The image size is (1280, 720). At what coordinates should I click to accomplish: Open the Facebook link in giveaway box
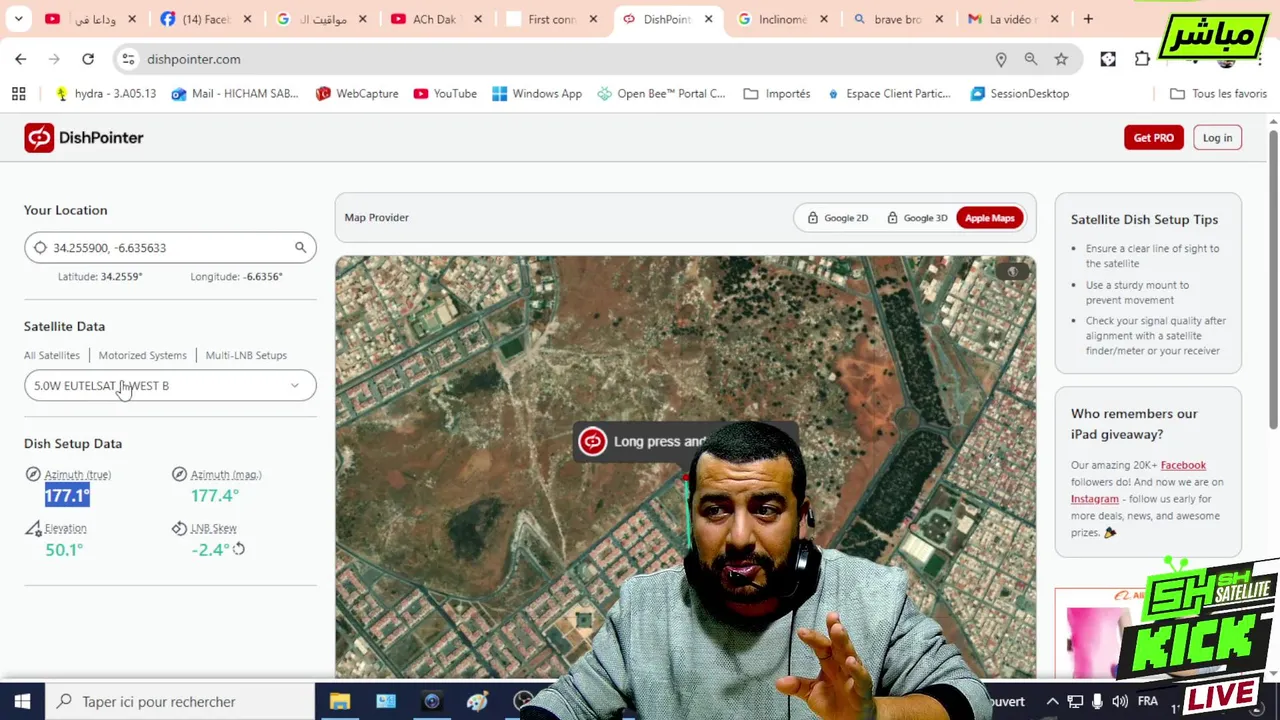(x=1183, y=465)
